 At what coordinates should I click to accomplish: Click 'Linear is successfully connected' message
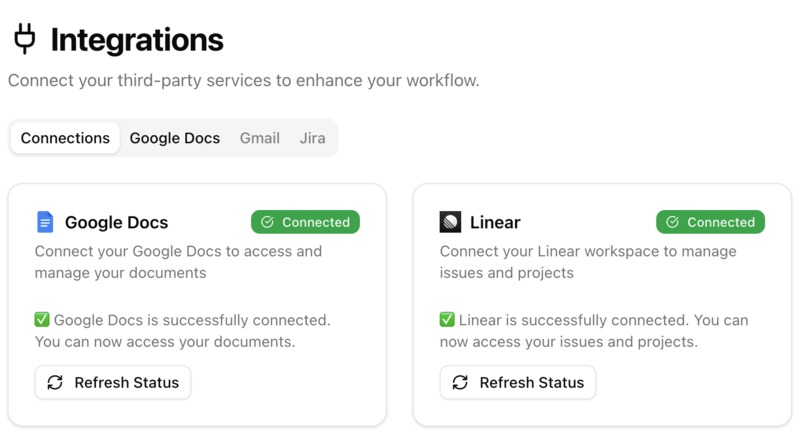point(594,331)
